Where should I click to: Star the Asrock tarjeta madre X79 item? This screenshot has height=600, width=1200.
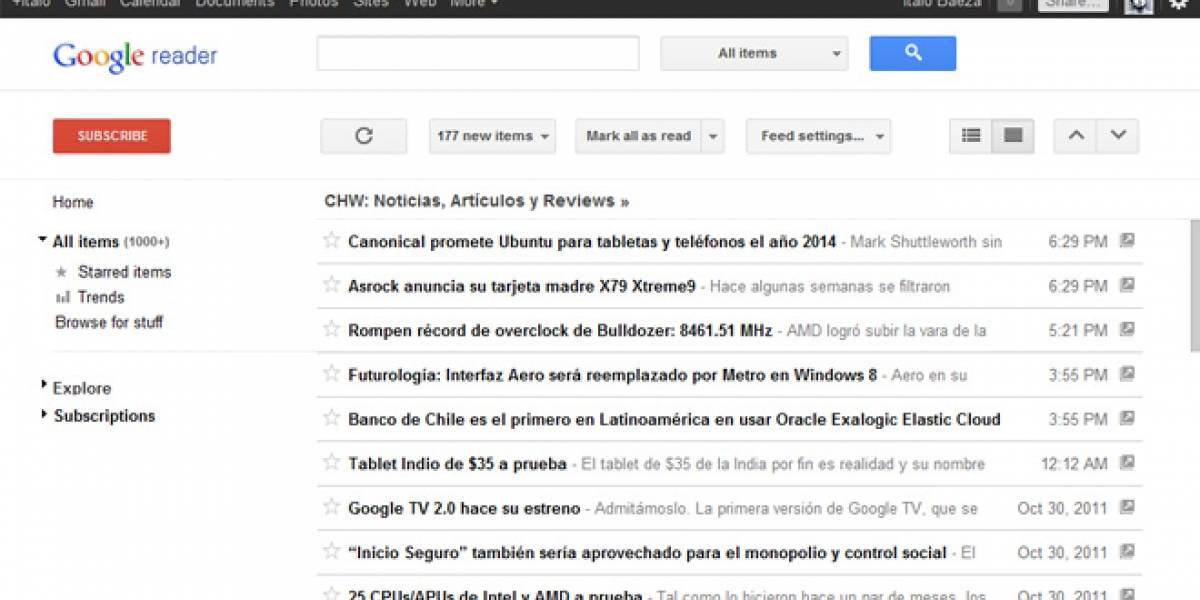pyautogui.click(x=331, y=285)
